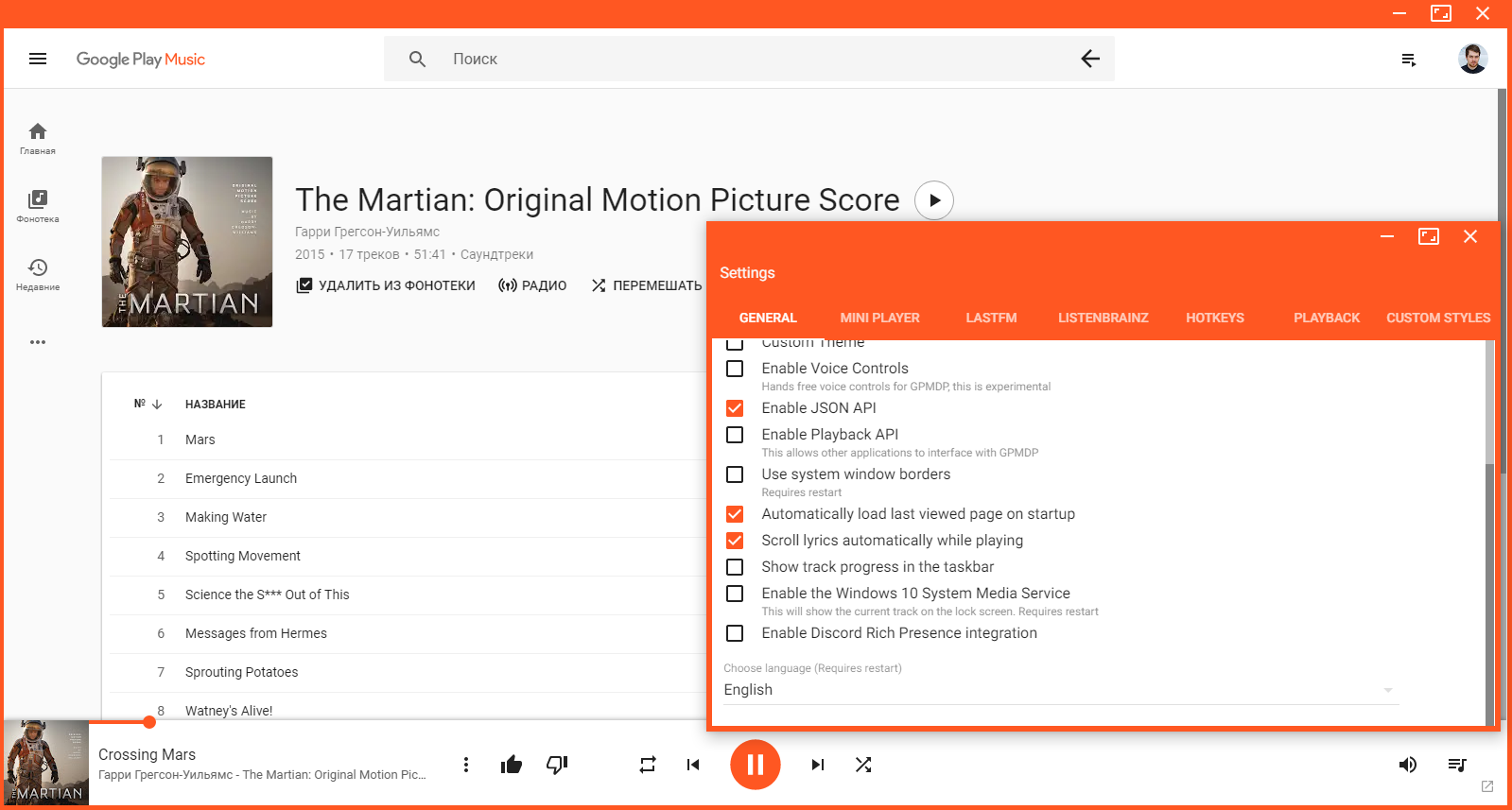Expand more sidebar options (three dots)

coord(38,342)
